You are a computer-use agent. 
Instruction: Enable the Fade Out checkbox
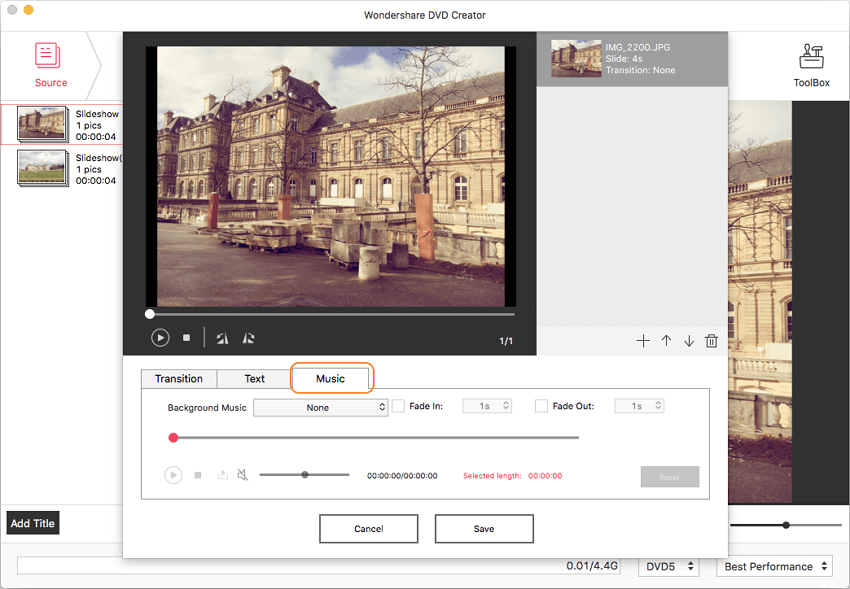tap(541, 406)
